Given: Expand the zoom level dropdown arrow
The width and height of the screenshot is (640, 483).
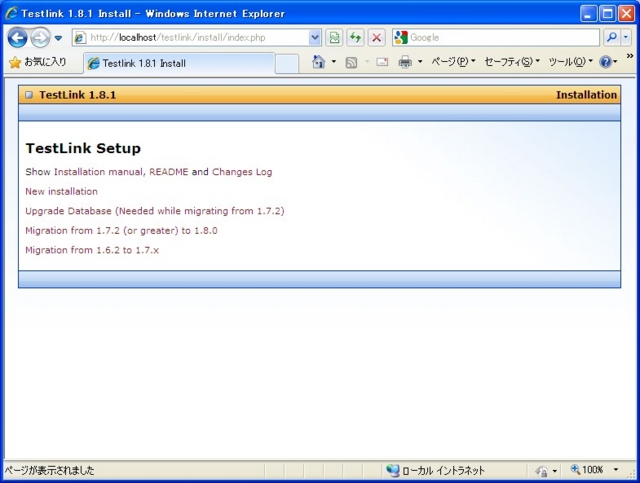Looking at the screenshot, I should [x=616, y=470].
